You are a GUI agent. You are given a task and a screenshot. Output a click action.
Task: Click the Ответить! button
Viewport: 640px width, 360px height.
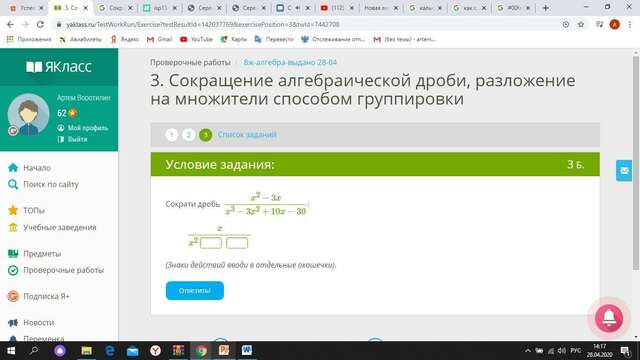coord(195,291)
